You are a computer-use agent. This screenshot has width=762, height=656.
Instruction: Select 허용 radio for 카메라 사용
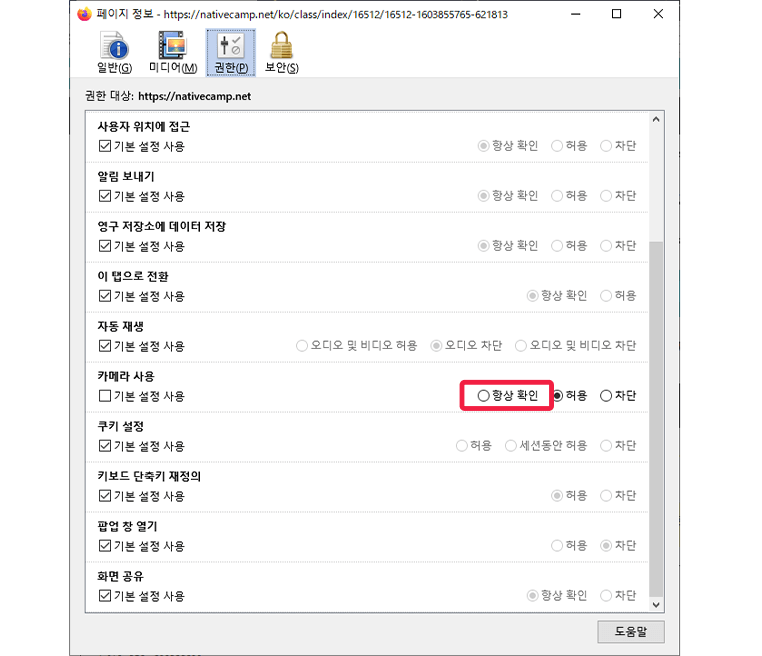click(x=558, y=396)
